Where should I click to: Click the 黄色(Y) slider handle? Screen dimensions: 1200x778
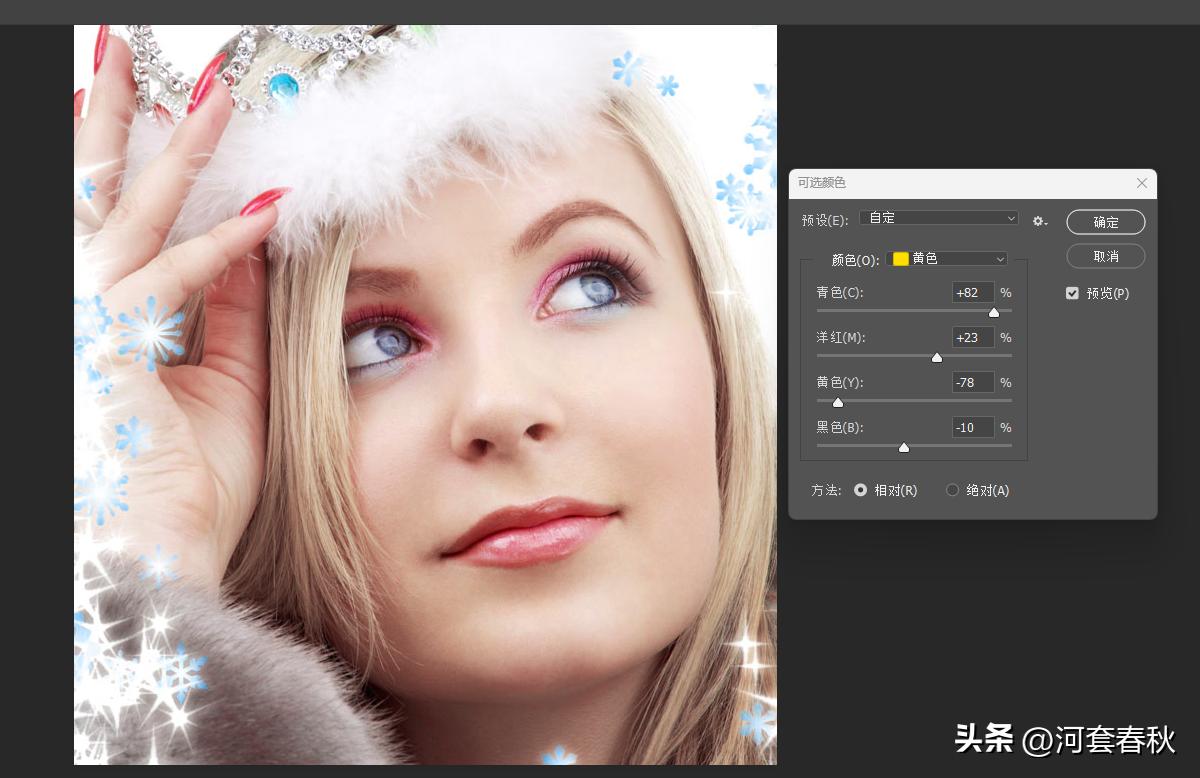pyautogui.click(x=838, y=402)
